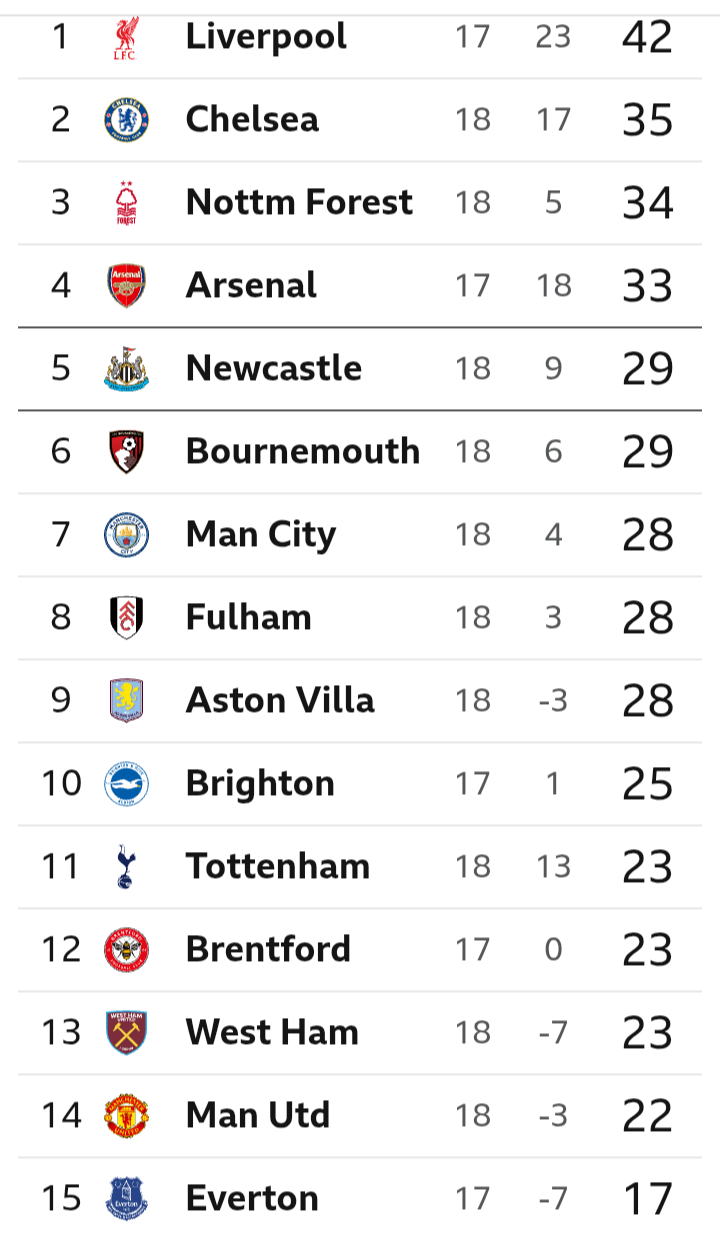720x1237 pixels.
Task: Click the position number 10 for Brighton
Action: coord(61,784)
